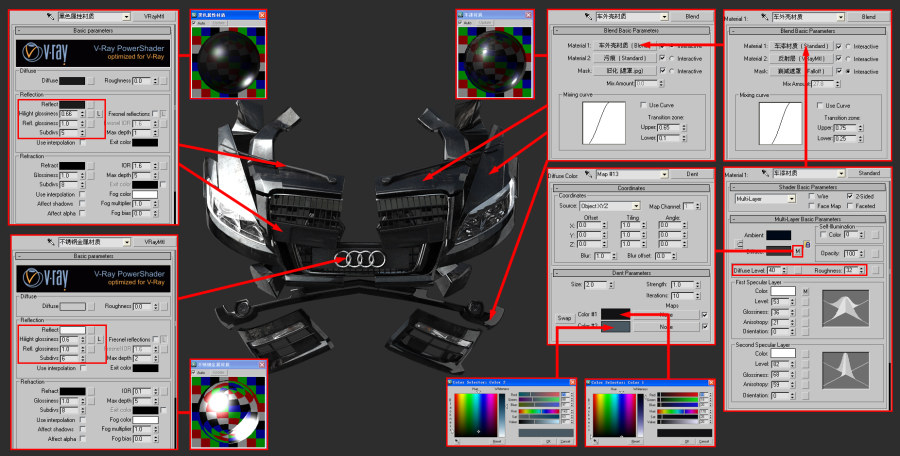Viewport: 900px width, 456px height.
Task: Collapse the Shader Basic Parameters rollout
Action: click(x=808, y=187)
